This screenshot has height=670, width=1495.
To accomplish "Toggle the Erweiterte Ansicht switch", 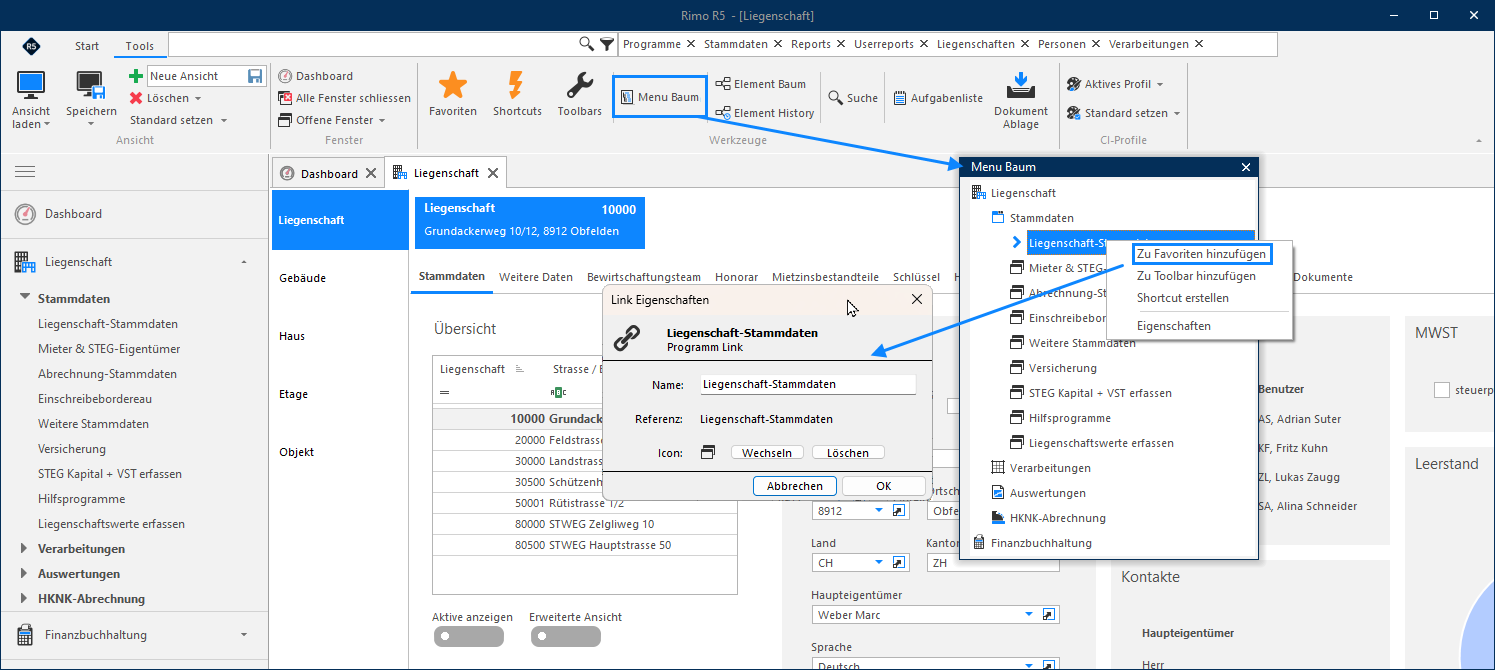I will (565, 636).
